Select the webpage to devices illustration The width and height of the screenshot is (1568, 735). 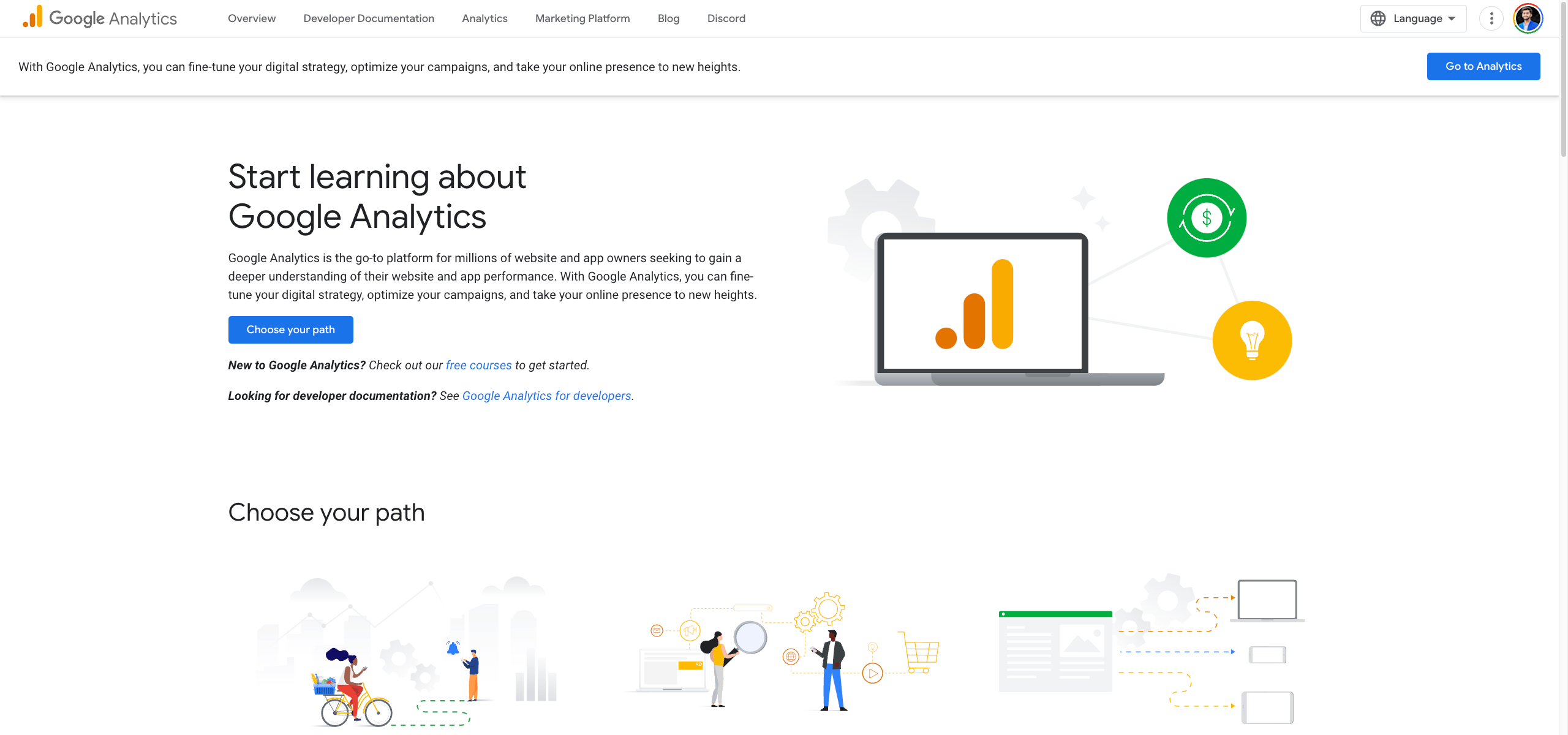[1151, 649]
